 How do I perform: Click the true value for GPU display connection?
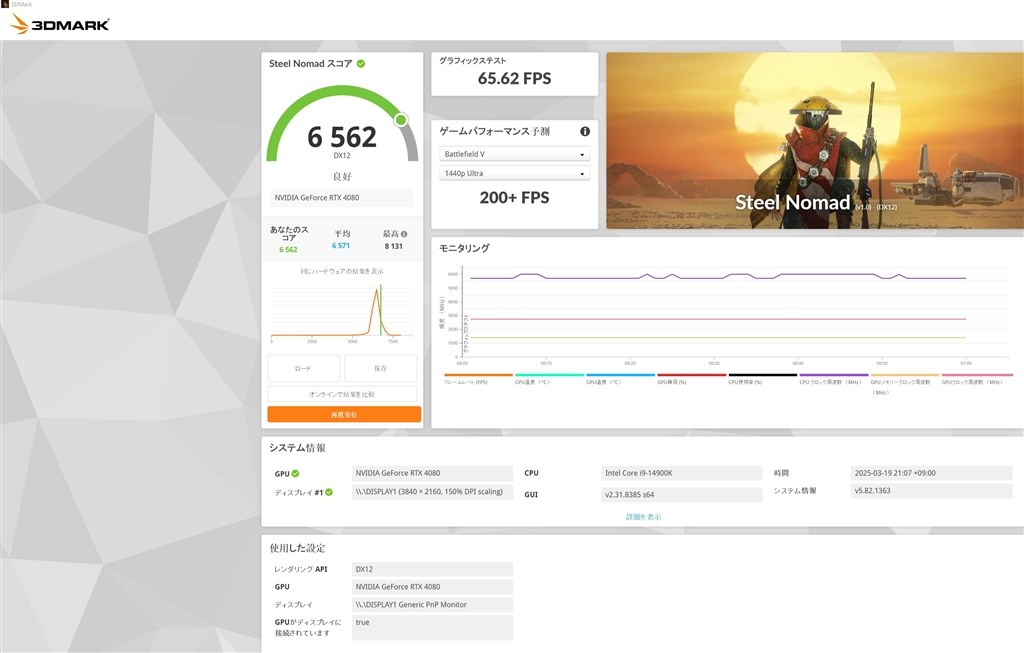[432, 627]
